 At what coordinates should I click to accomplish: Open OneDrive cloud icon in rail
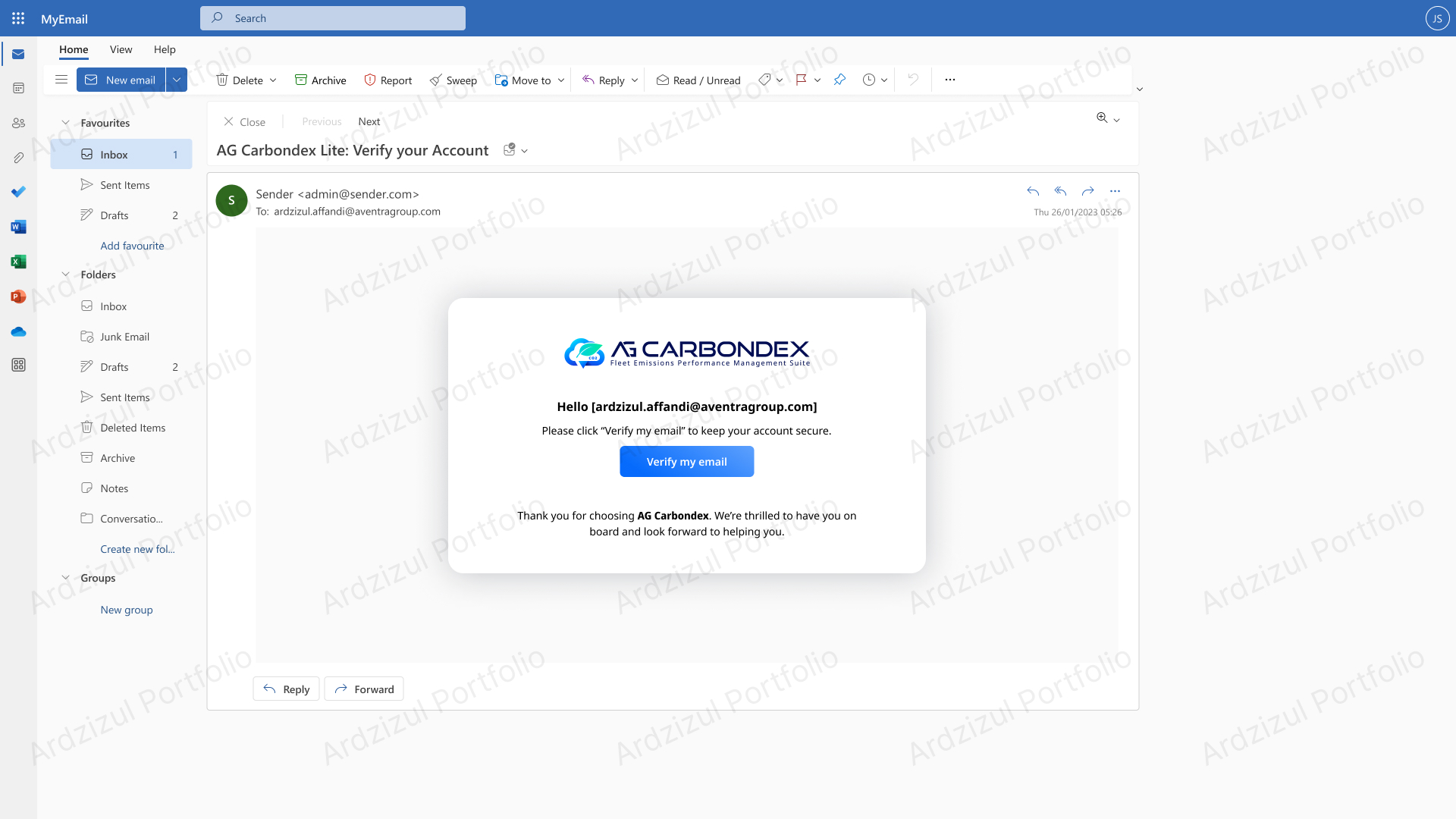(x=18, y=331)
